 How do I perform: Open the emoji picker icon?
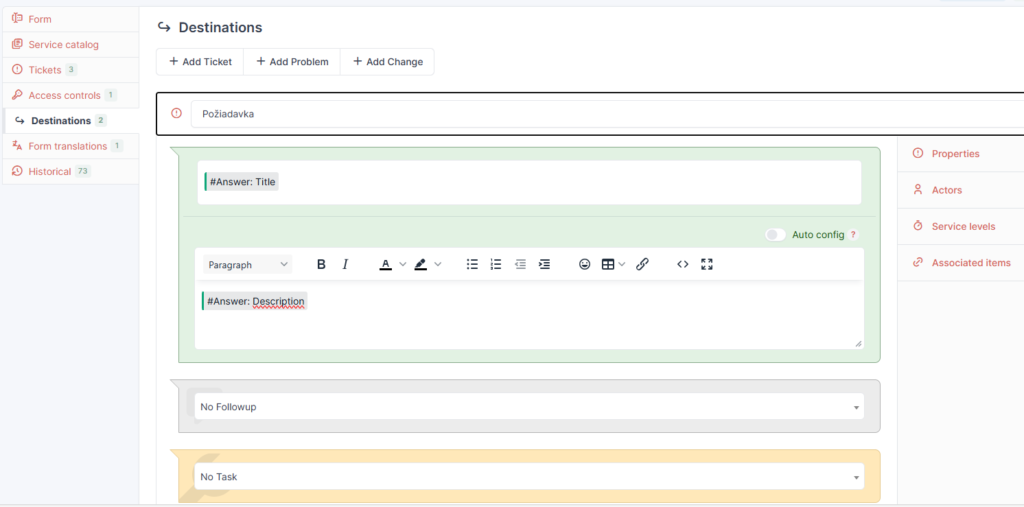click(585, 264)
